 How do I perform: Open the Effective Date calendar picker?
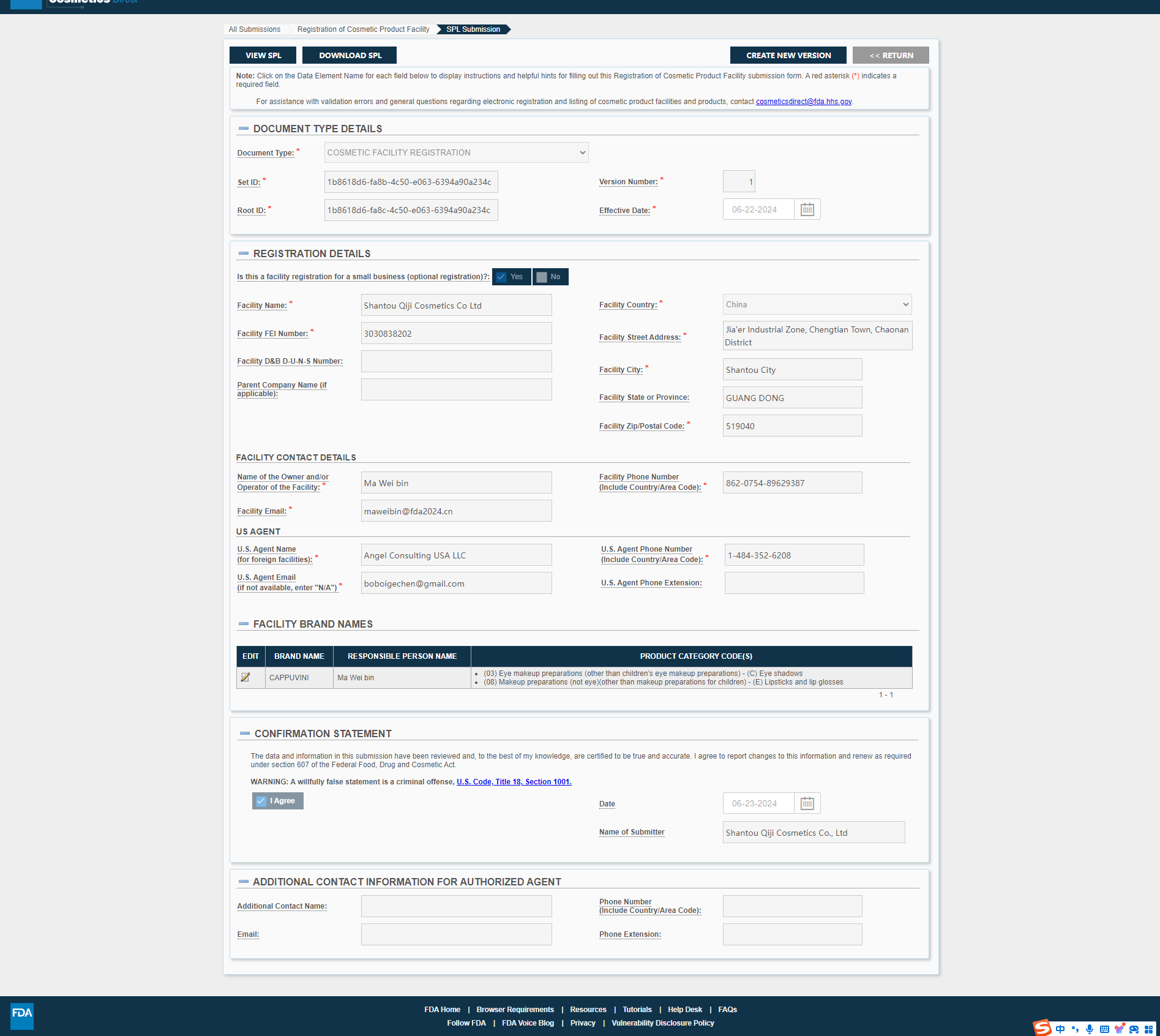coord(807,209)
